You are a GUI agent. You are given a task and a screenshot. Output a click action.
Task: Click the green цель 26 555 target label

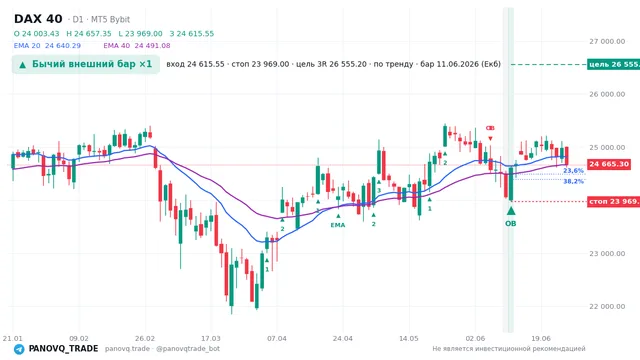tap(613, 64)
